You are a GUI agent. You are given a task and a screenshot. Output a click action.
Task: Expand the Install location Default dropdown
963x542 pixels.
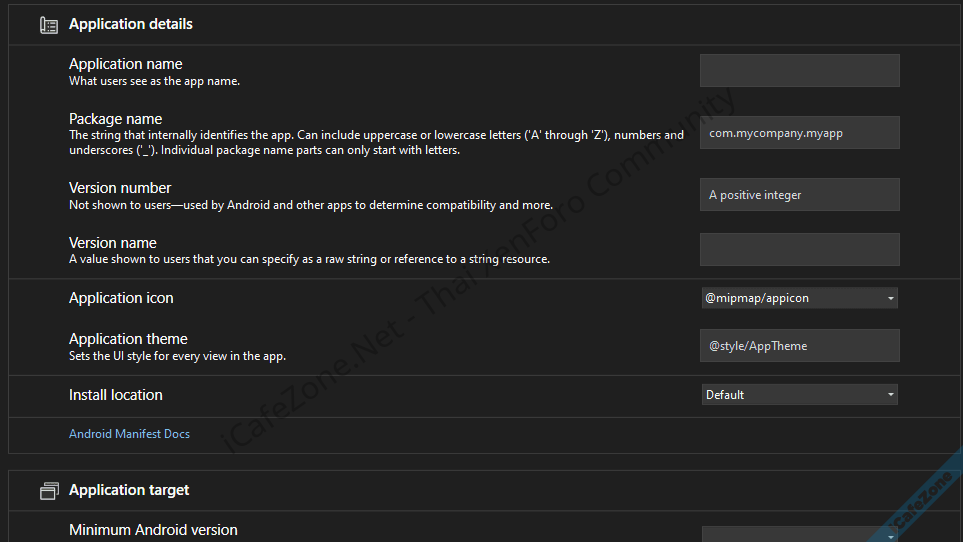(799, 395)
